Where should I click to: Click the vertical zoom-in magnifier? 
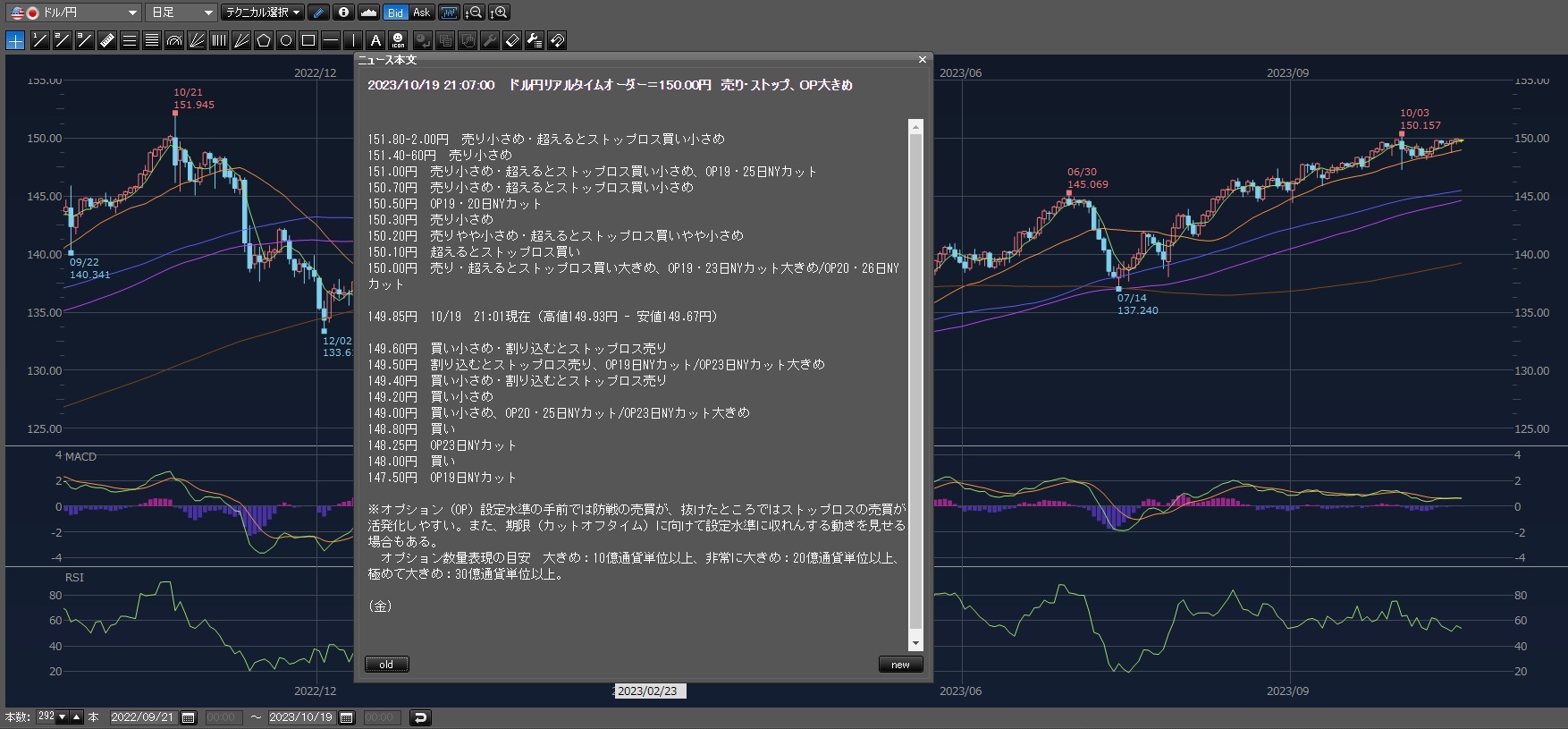click(500, 13)
